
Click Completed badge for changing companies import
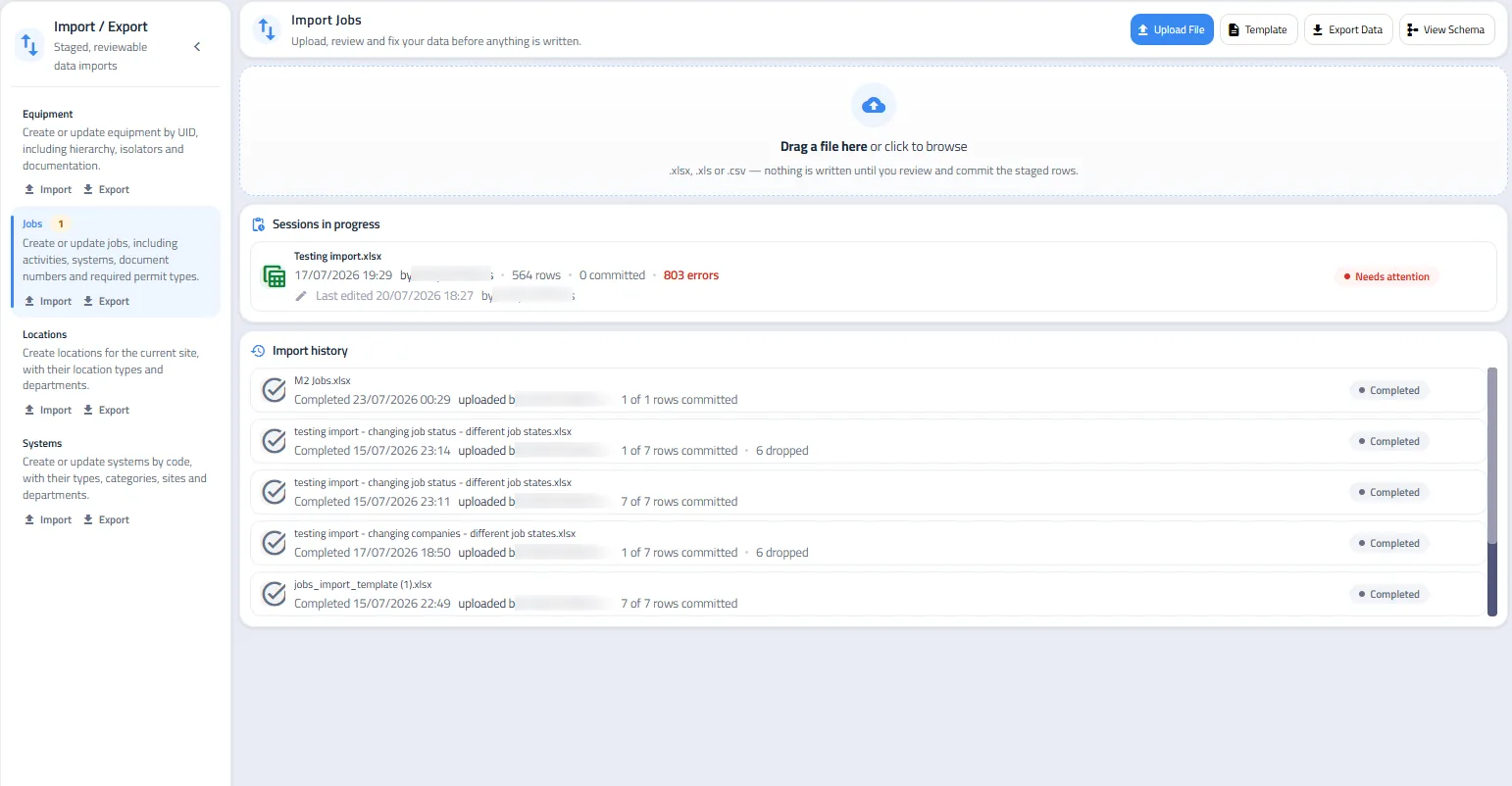point(1388,543)
